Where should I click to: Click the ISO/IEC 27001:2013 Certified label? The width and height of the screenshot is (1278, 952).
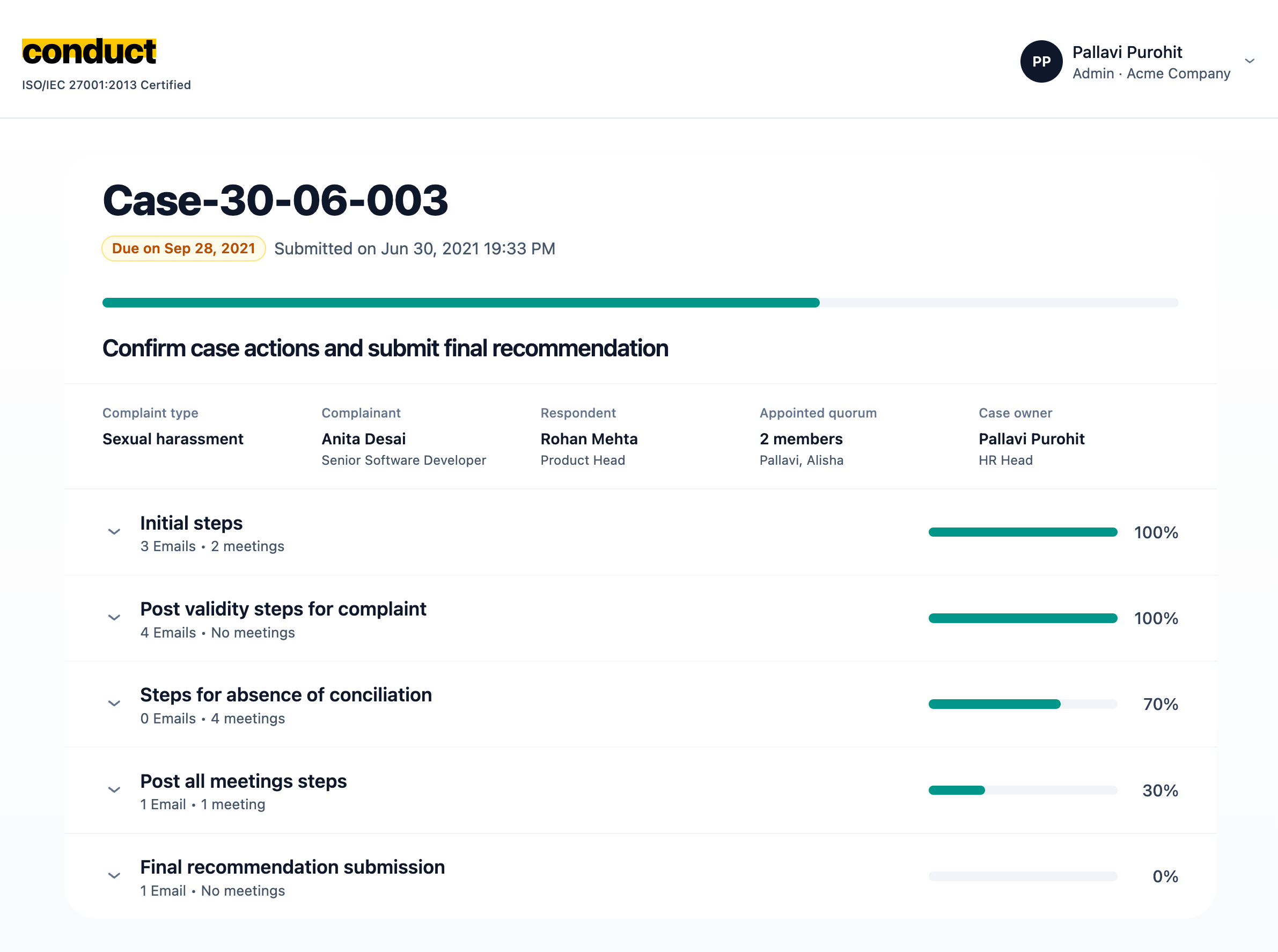106,85
